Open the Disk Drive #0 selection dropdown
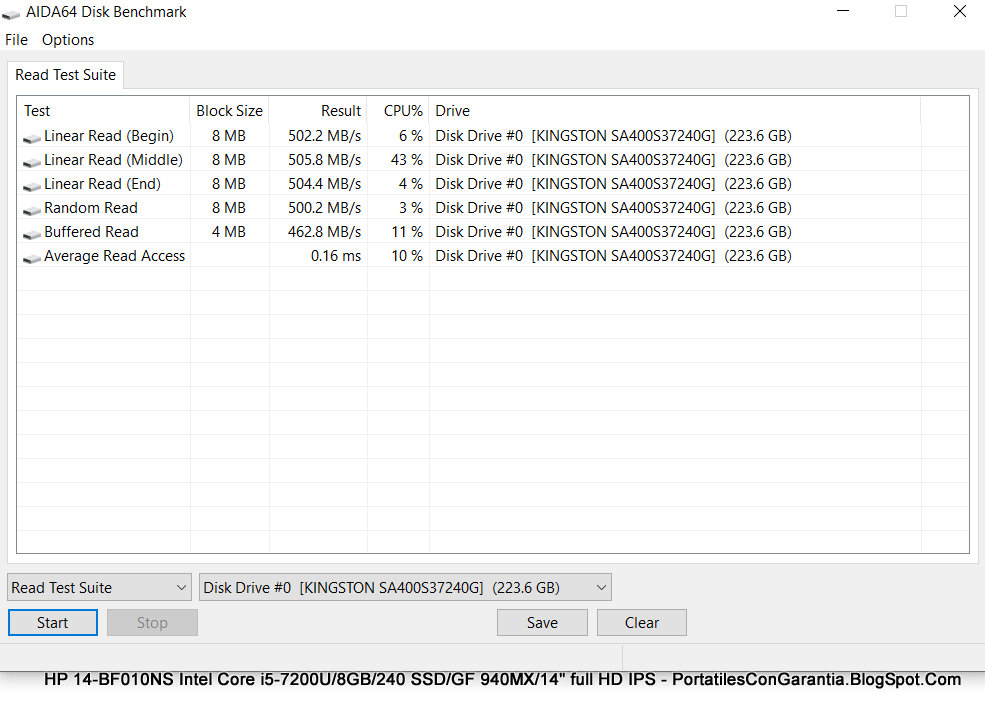The image size is (985, 709). click(405, 587)
